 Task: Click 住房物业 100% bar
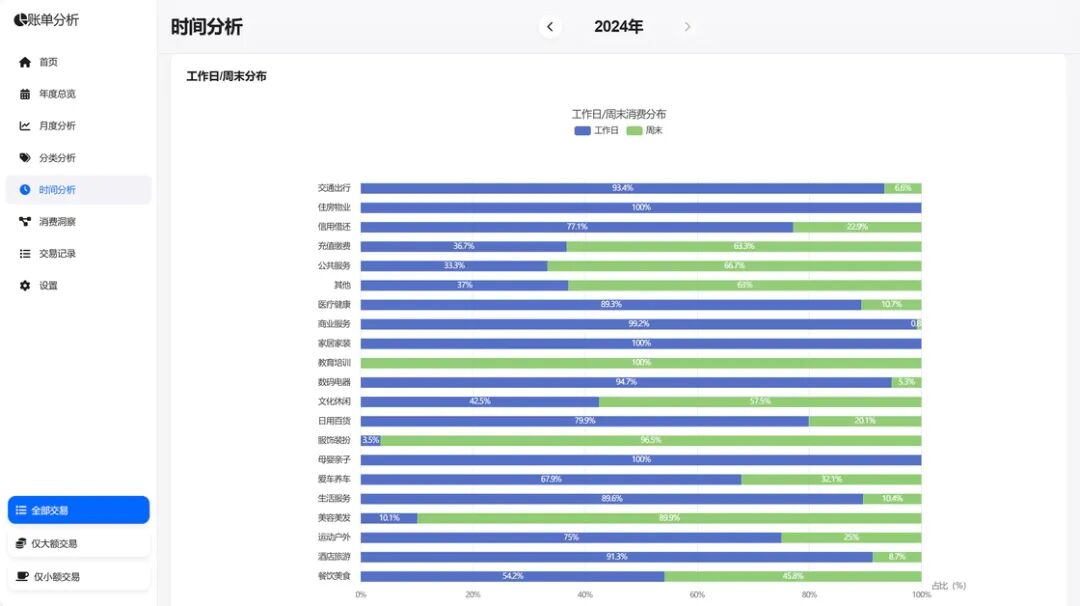pos(641,207)
